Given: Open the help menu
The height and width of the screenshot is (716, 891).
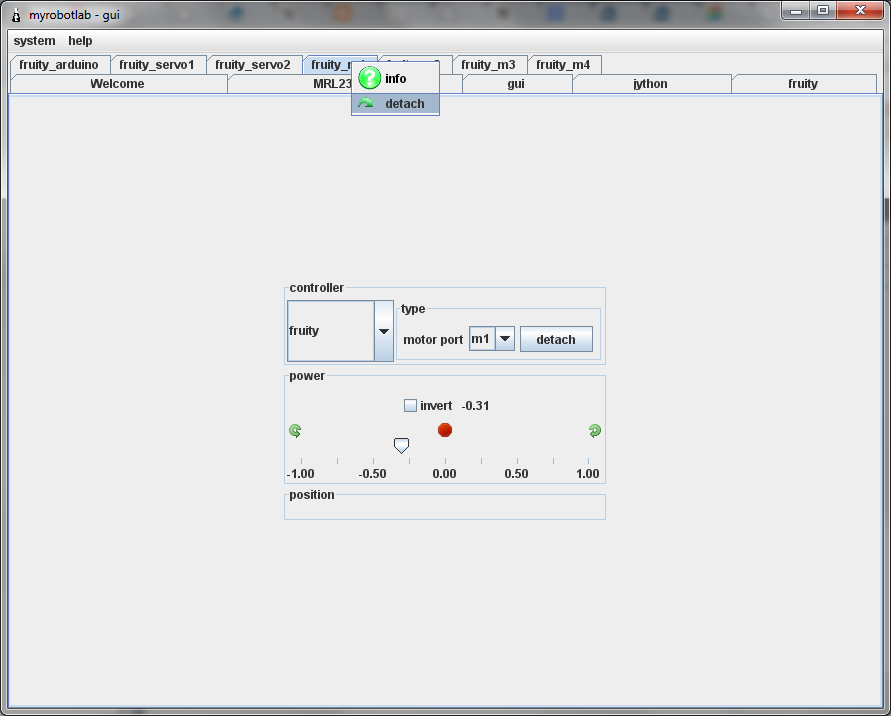Looking at the screenshot, I should (x=80, y=41).
